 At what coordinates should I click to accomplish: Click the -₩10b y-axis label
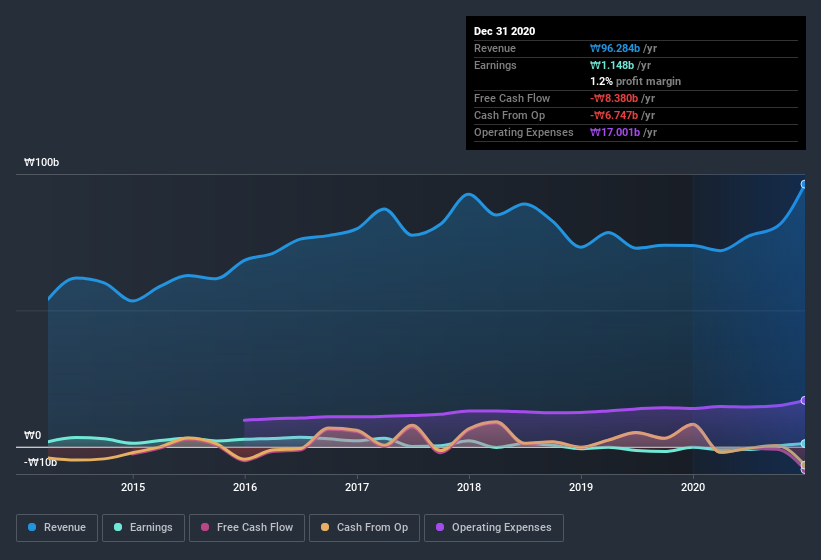tap(41, 462)
